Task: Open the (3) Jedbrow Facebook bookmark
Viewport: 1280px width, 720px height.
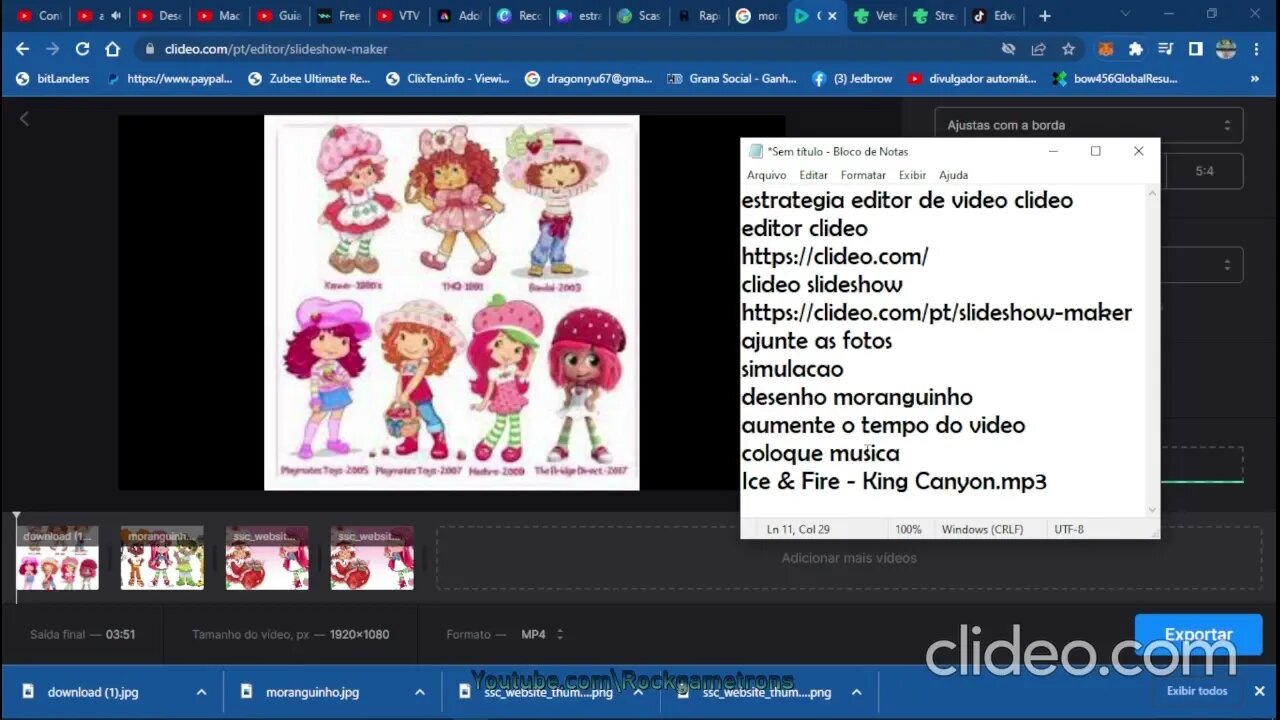Action: click(x=852, y=78)
